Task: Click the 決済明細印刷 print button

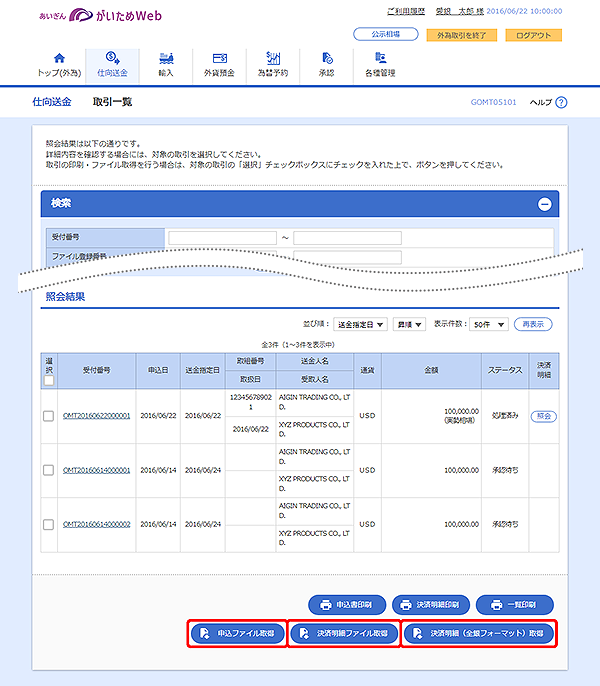Action: (431, 605)
